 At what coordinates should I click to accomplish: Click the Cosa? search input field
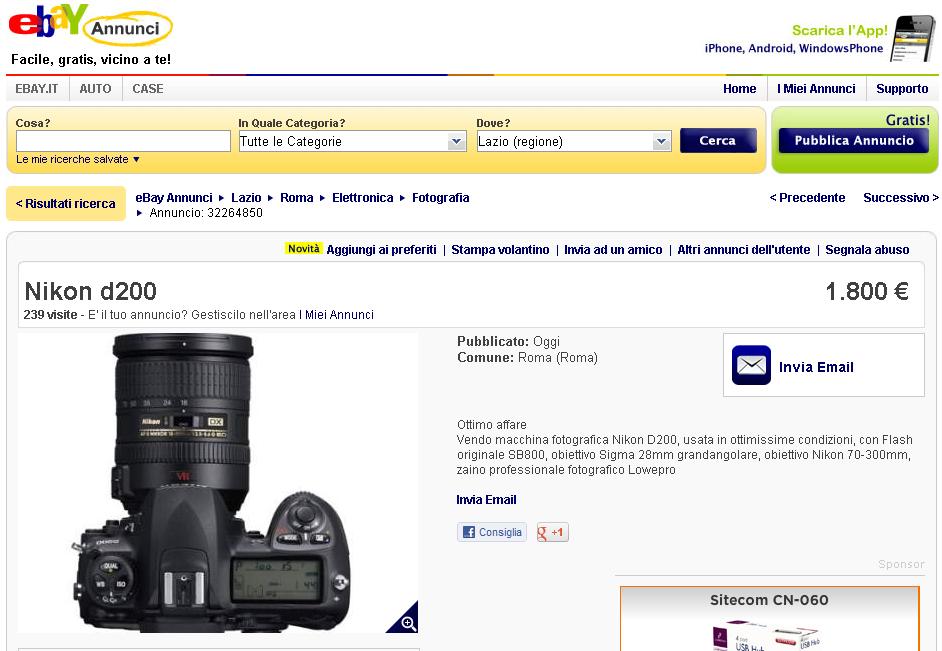tap(123, 142)
